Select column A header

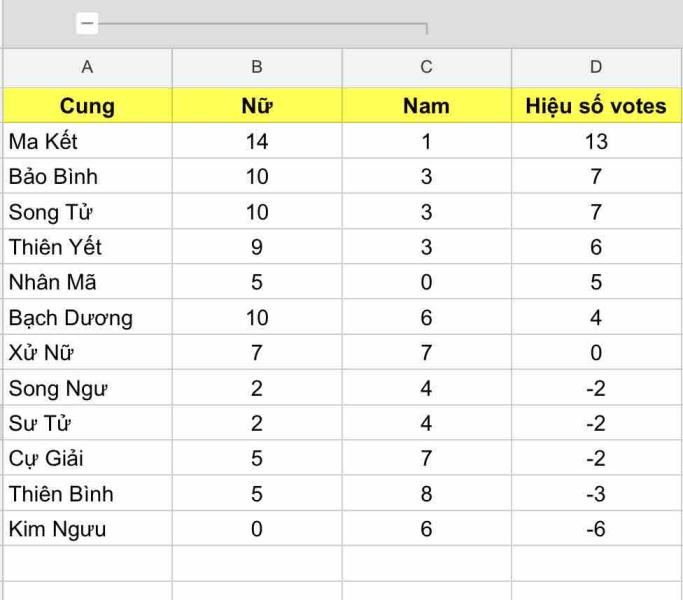tap(87, 67)
